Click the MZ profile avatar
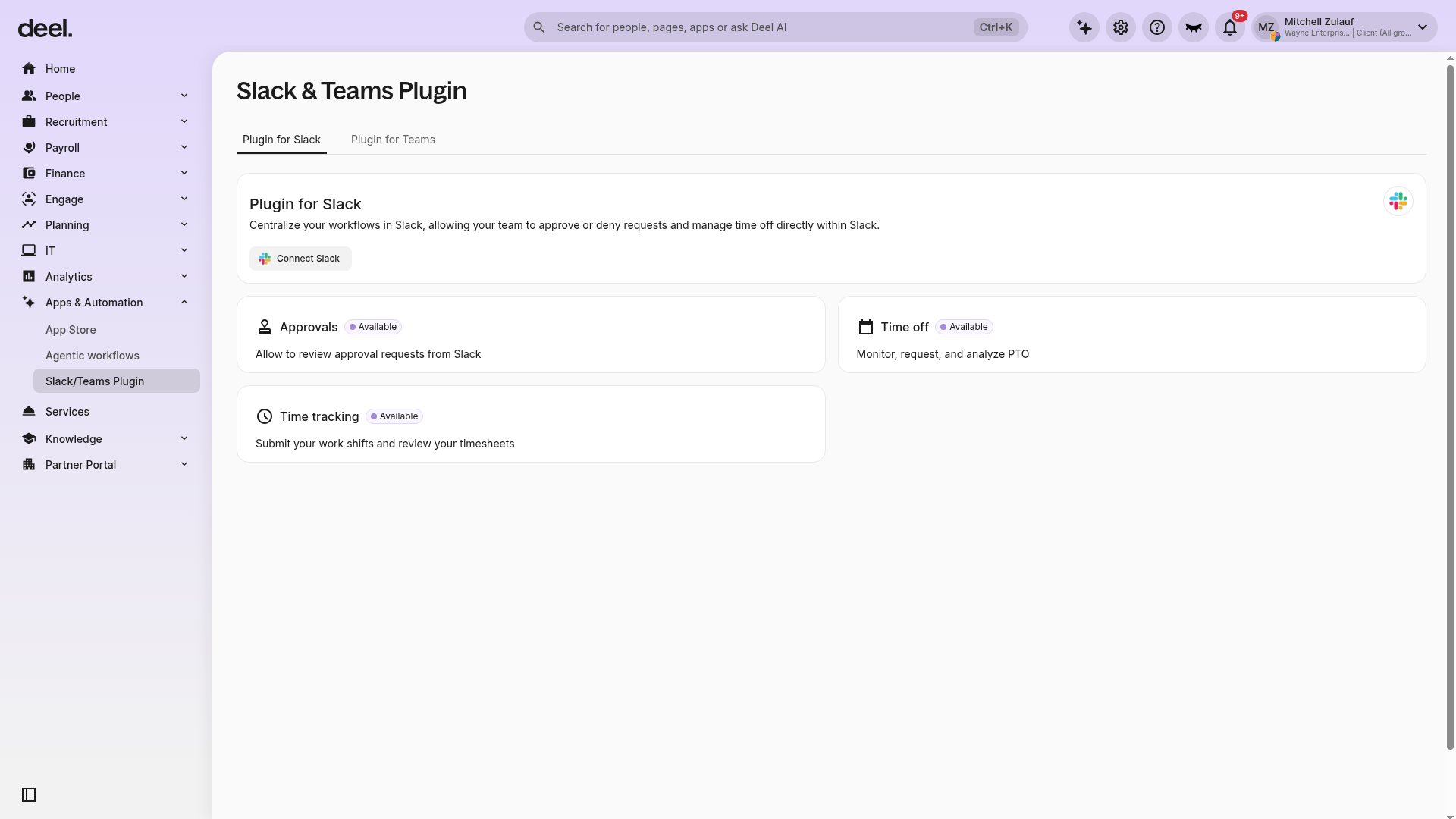 pos(1266,27)
